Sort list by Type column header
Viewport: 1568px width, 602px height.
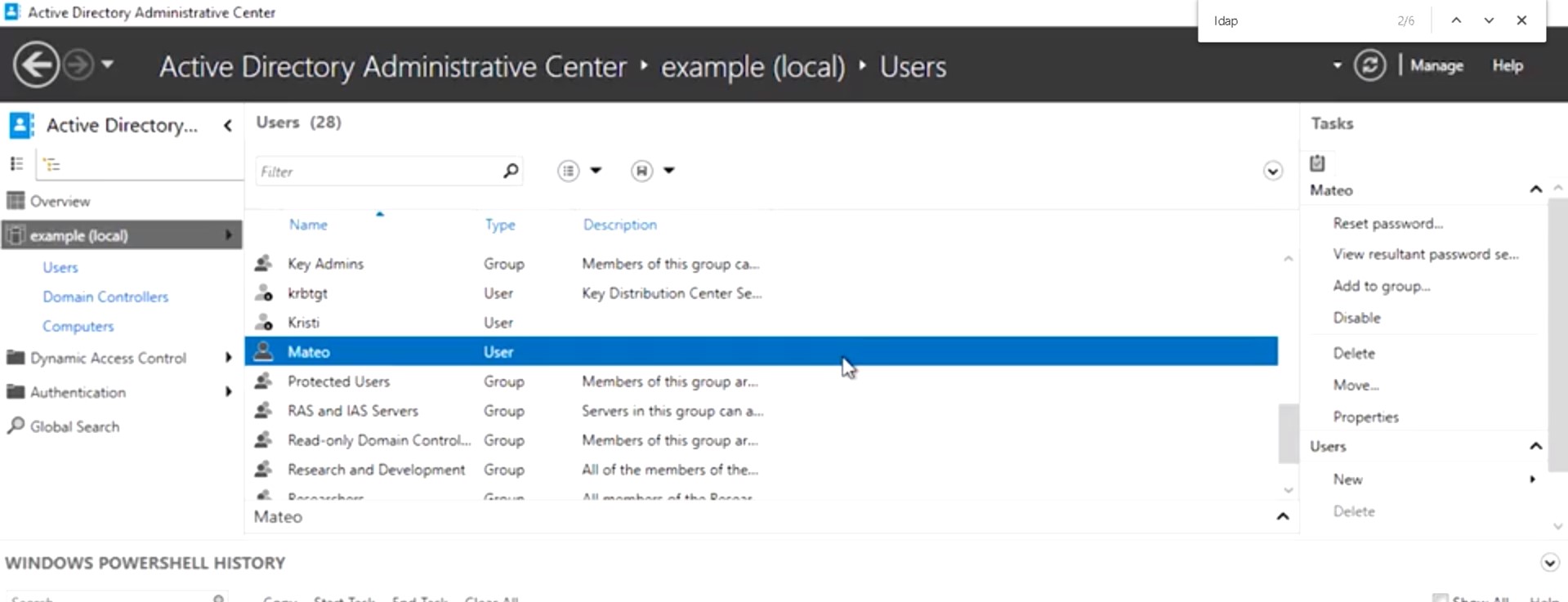click(x=500, y=225)
